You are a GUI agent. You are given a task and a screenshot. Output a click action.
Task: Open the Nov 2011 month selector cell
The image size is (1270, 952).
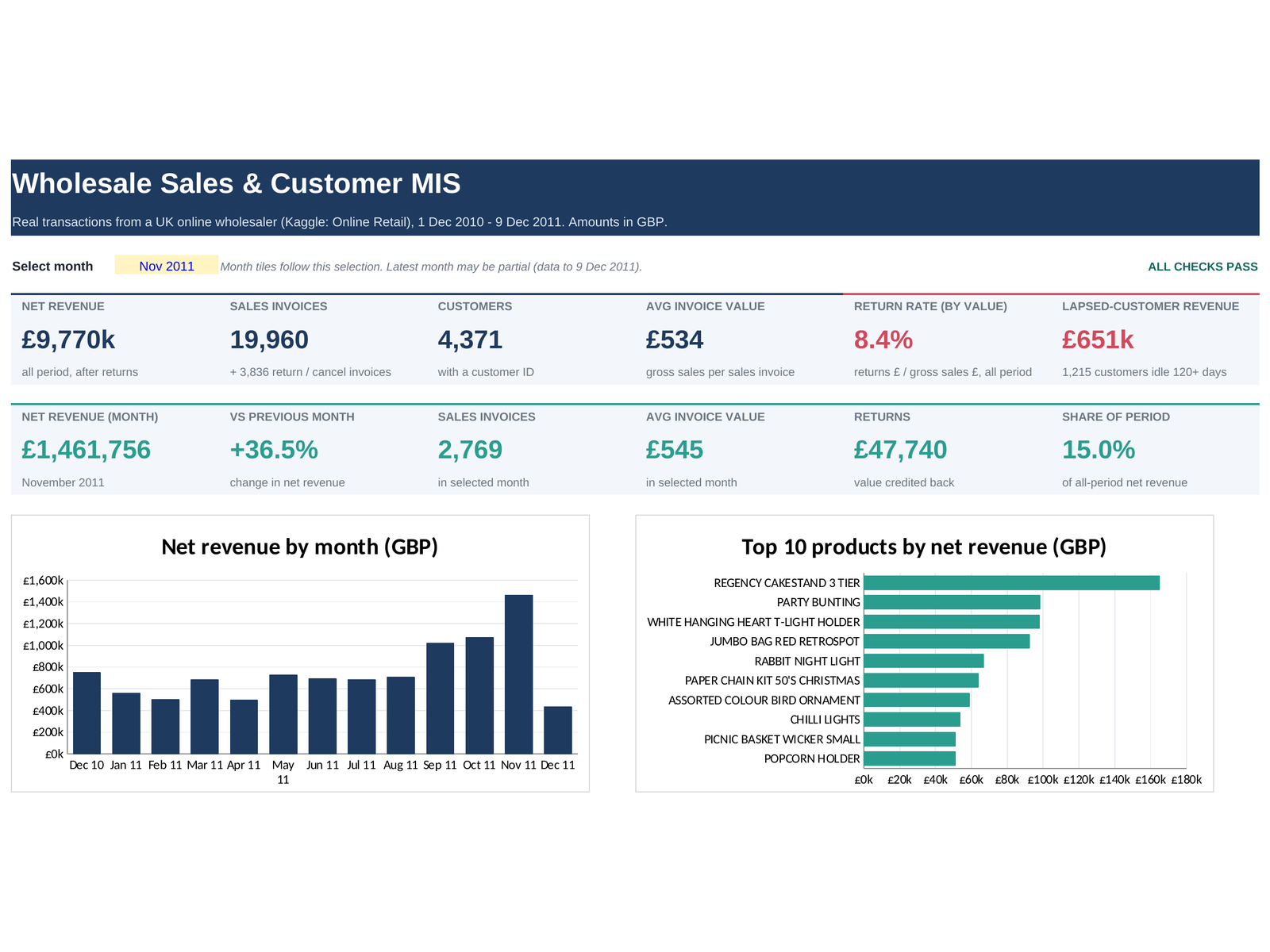(x=167, y=266)
